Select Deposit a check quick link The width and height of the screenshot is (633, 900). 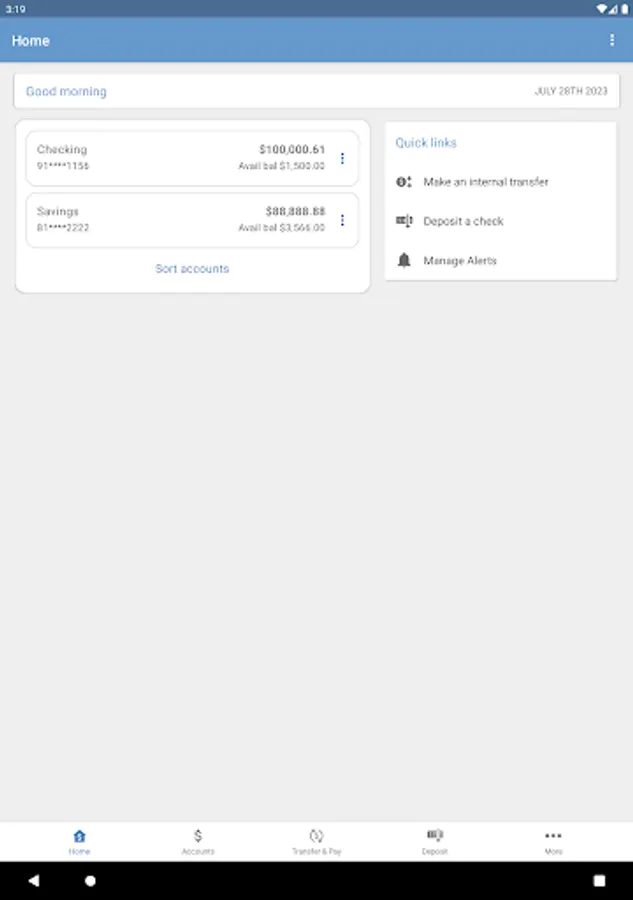(463, 221)
